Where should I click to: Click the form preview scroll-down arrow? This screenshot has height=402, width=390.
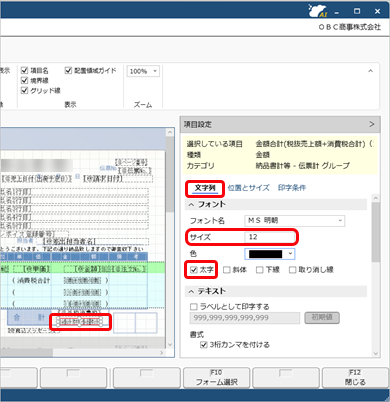point(170,345)
